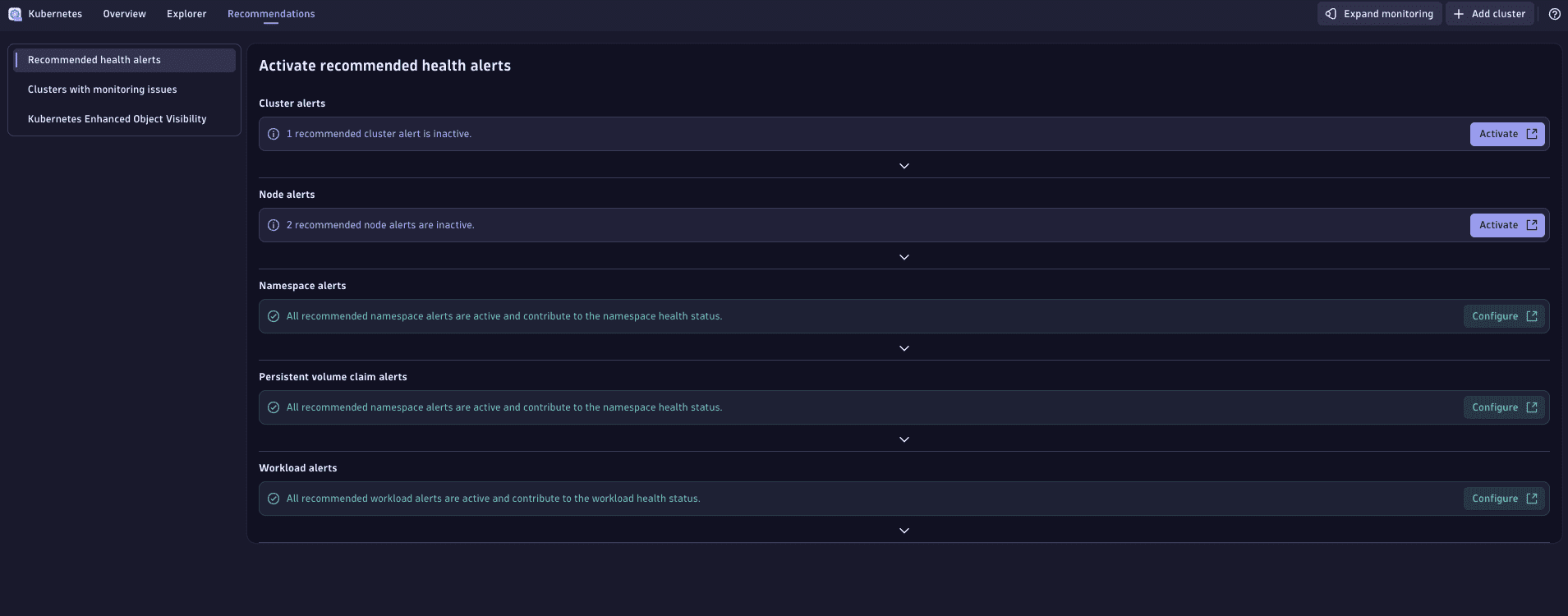Screen dimensions: 1568x616
Task: Configure the Workload alerts
Action: (x=1503, y=499)
